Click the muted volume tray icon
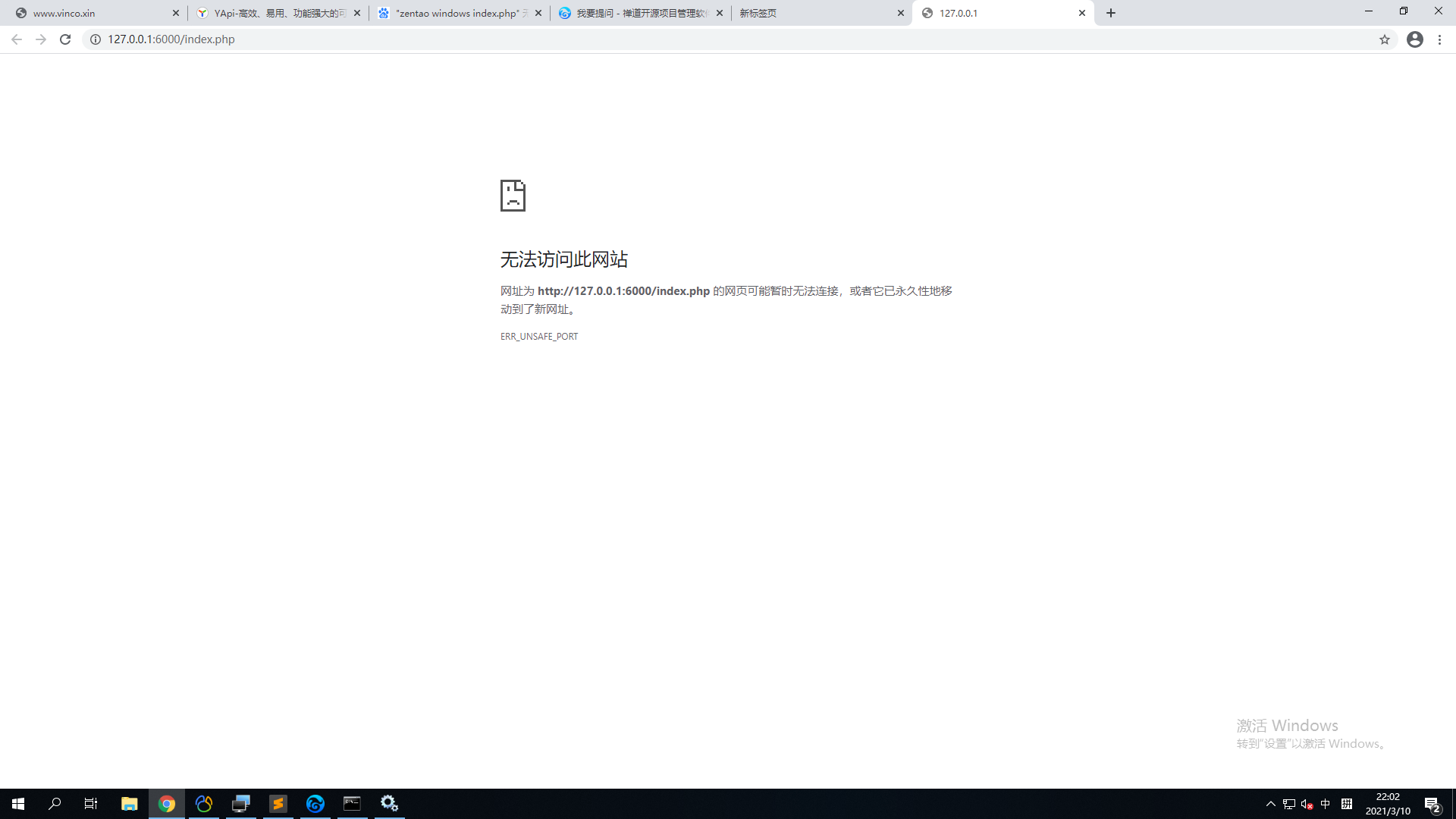Image resolution: width=1456 pixels, height=819 pixels. [x=1307, y=804]
